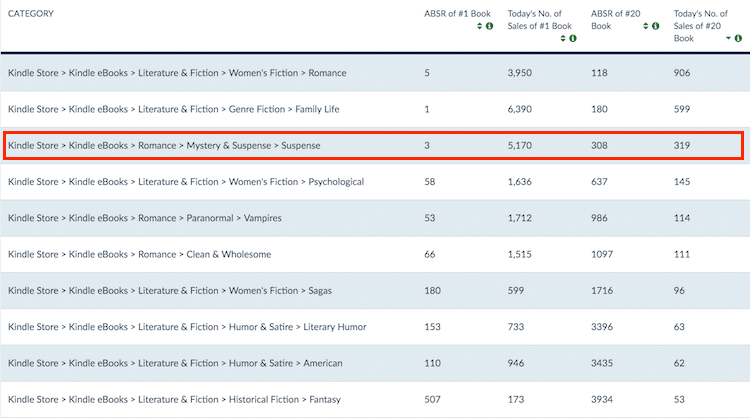Select highlighted Mystery & Suspense > Suspense row

164,146
